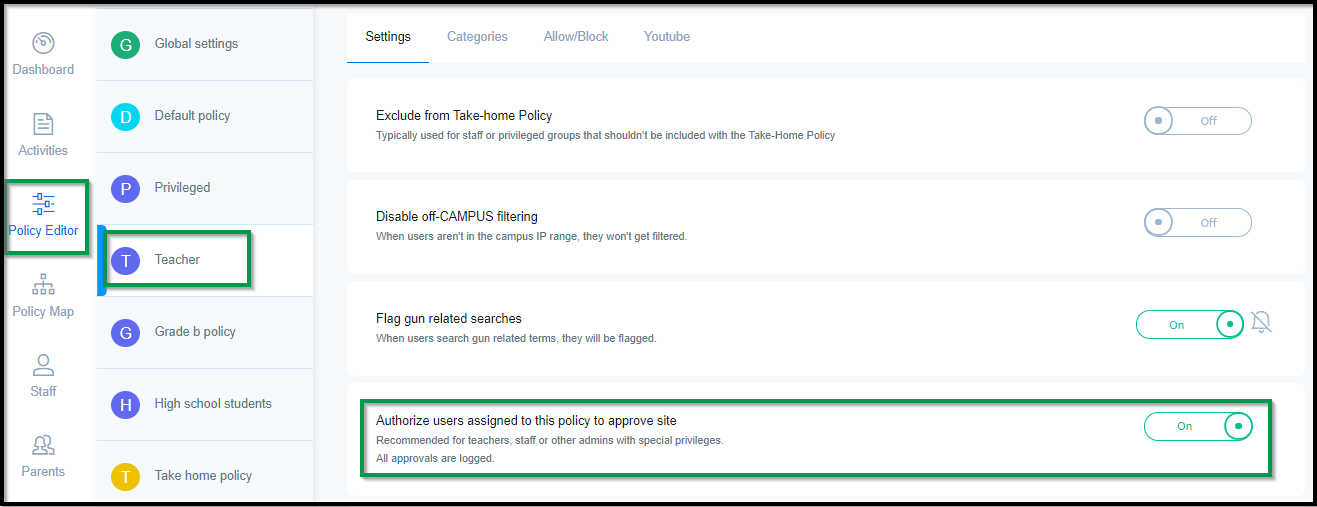Select the Teacher policy label
The image size is (1317, 507).
point(177,260)
